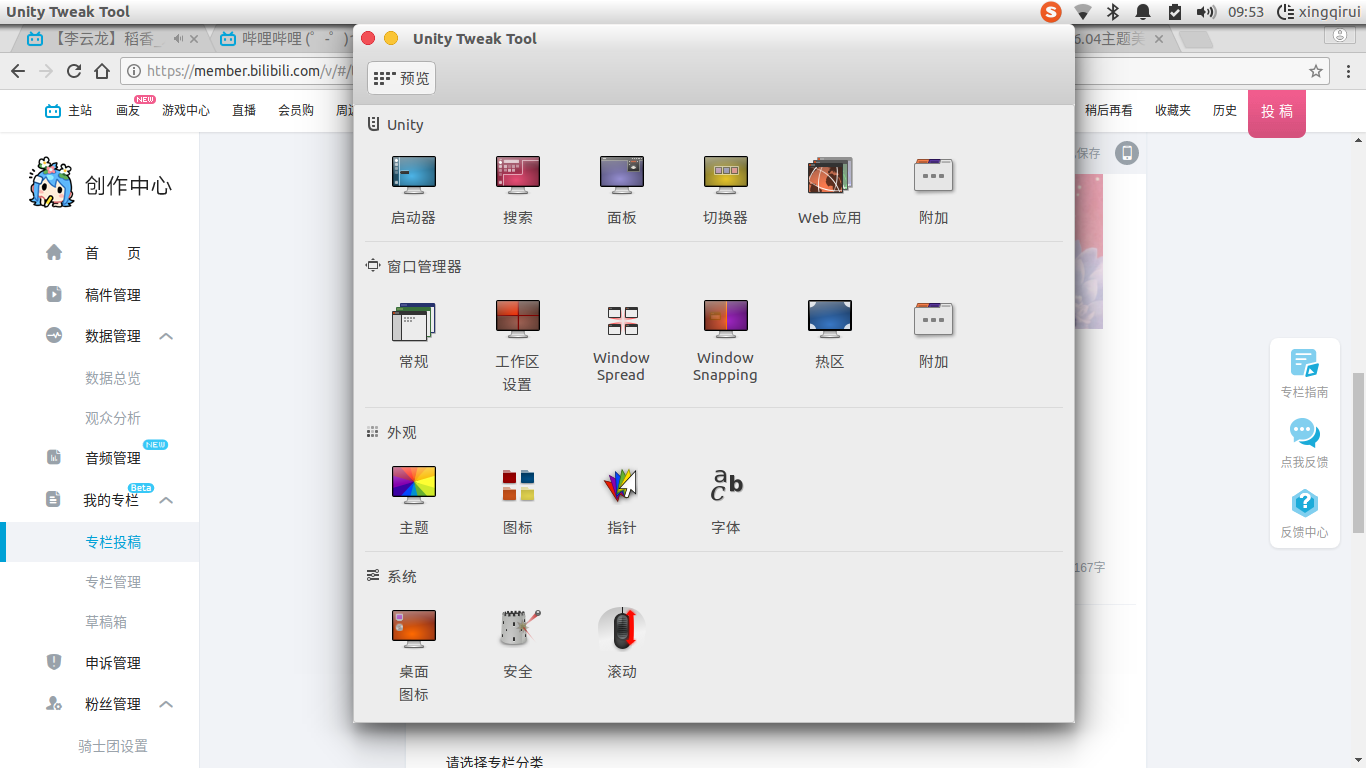Click the browser back arrow

point(17,71)
